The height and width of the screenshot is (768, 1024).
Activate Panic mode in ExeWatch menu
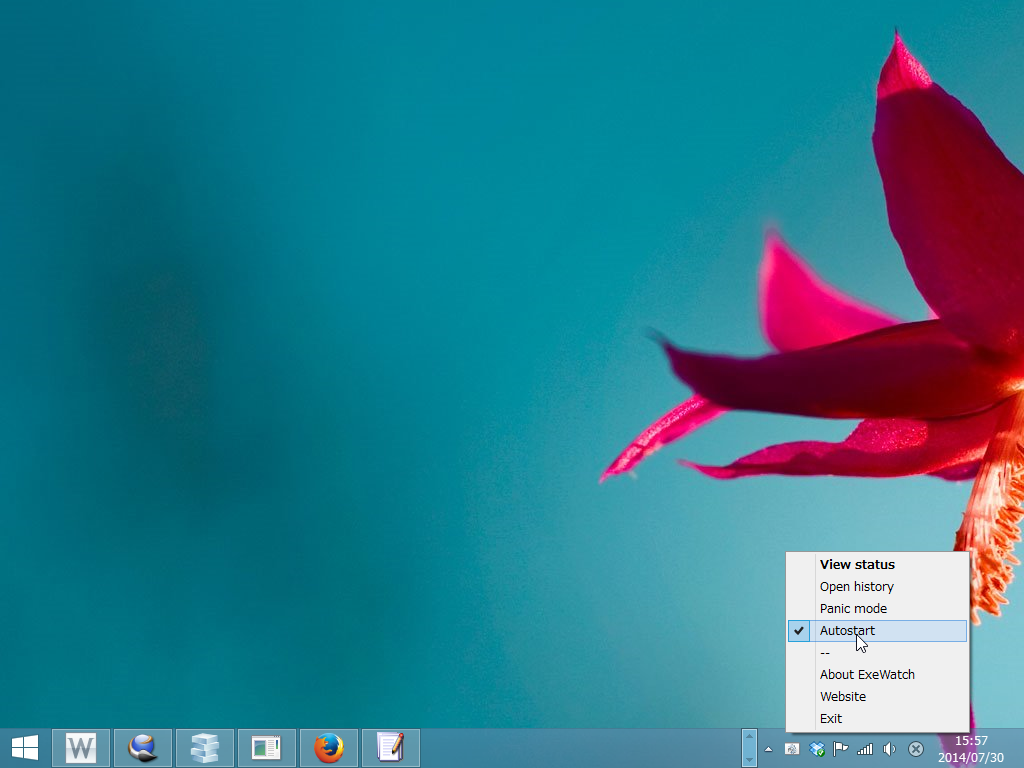coord(877,609)
